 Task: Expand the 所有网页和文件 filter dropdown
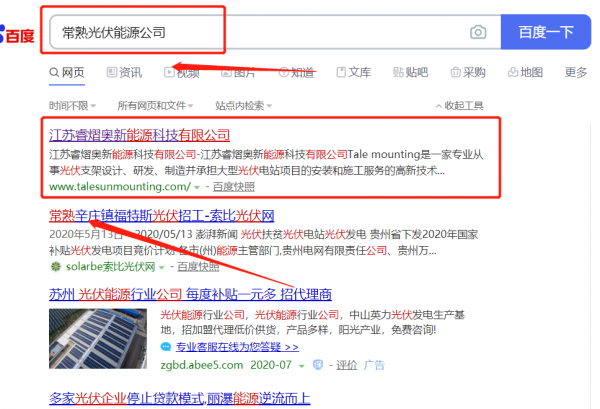tap(155, 105)
